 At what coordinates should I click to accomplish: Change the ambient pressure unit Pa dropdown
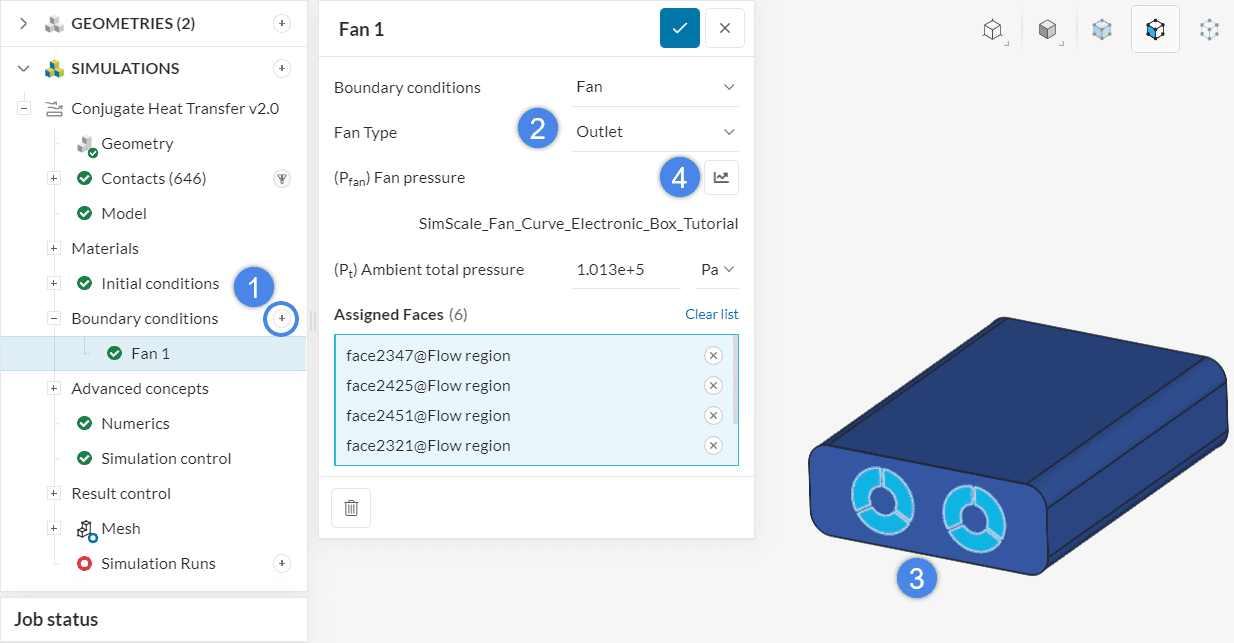click(717, 269)
